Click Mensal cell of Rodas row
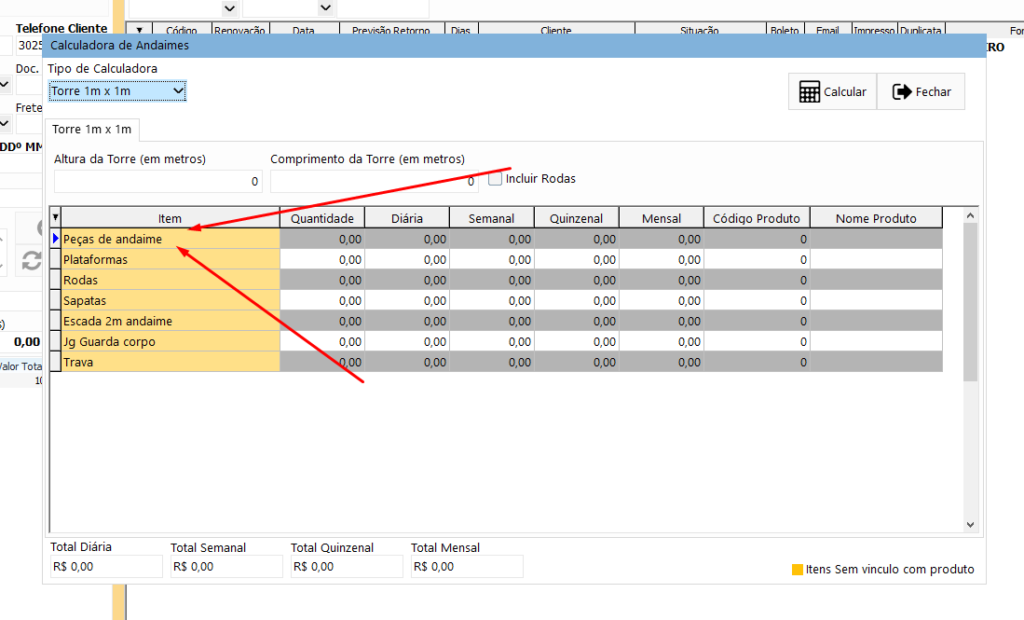Image resolution: width=1024 pixels, height=620 pixels. click(x=662, y=280)
